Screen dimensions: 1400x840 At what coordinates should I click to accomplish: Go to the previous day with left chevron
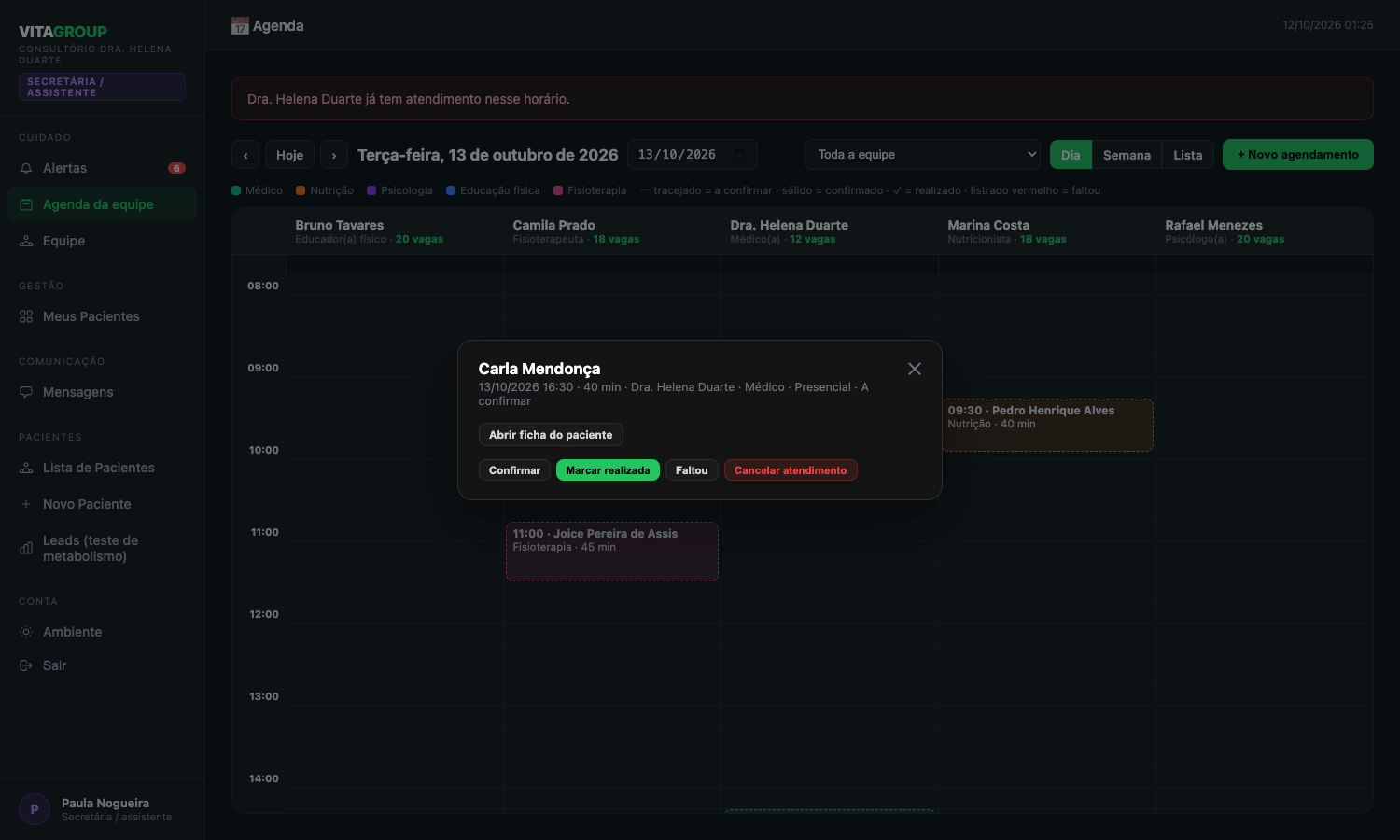[x=245, y=155]
